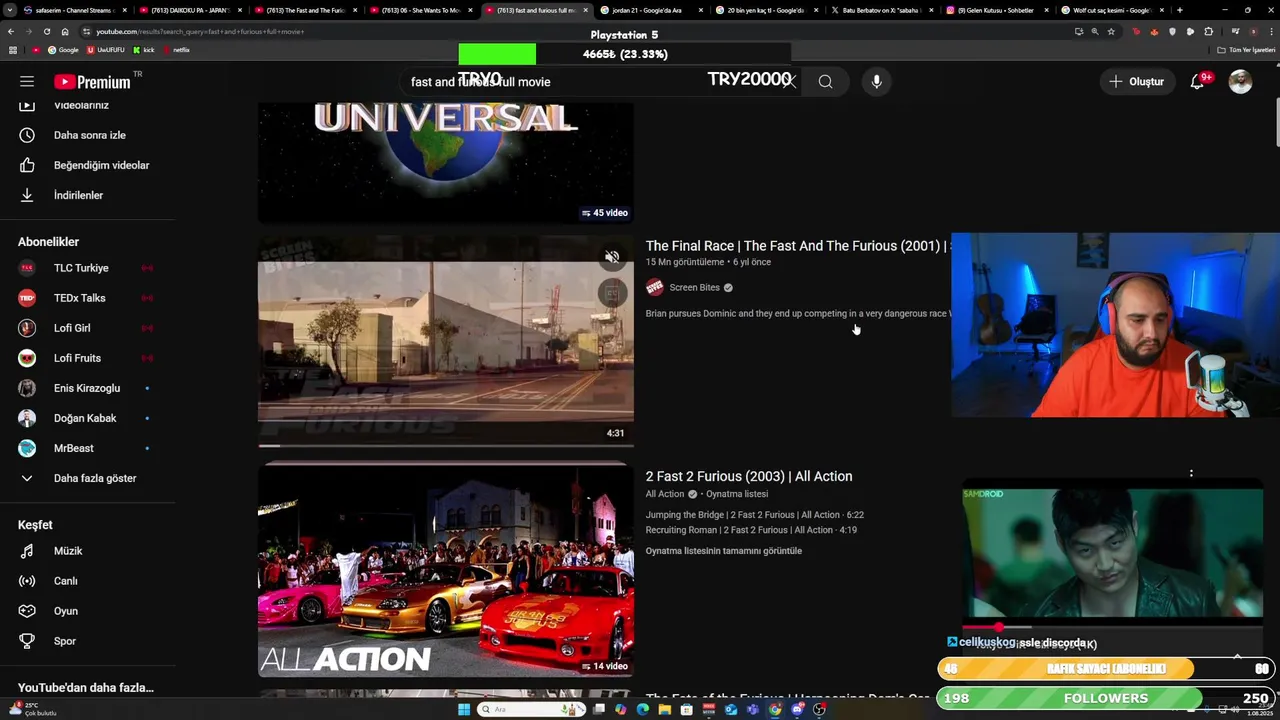Open 2 Fast 2 Furious All Action thumbnail
This screenshot has width=1280, height=720.
coord(445,569)
